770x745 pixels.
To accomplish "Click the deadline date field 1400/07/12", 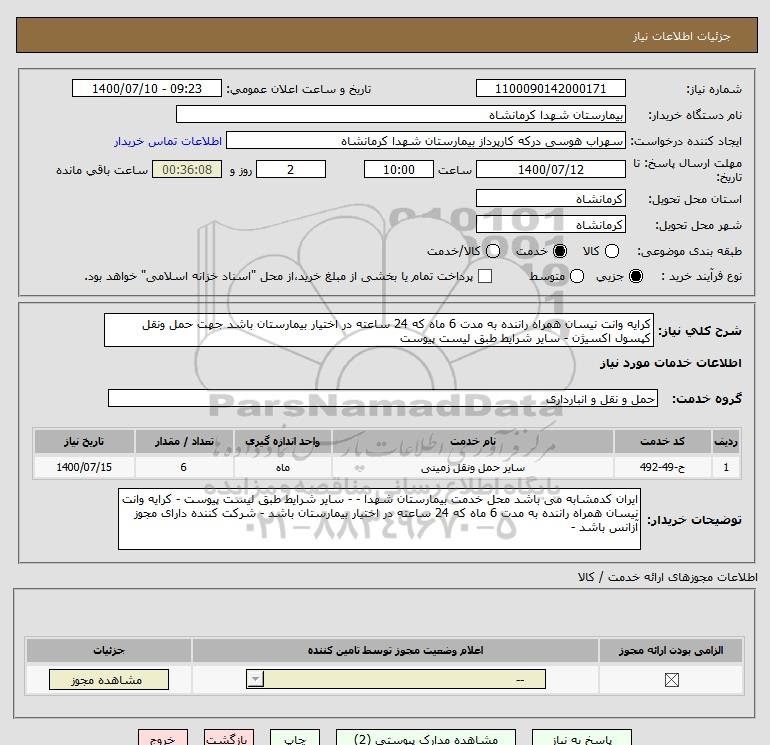I will (x=550, y=169).
